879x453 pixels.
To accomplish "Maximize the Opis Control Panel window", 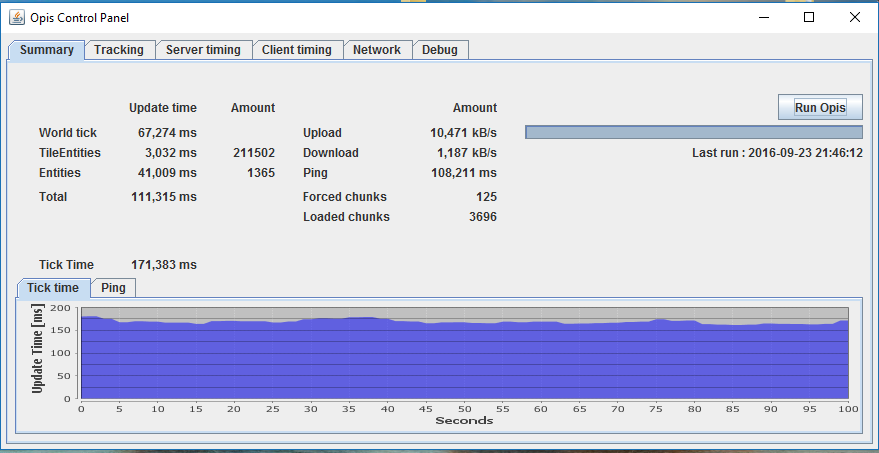I will click(x=809, y=17).
